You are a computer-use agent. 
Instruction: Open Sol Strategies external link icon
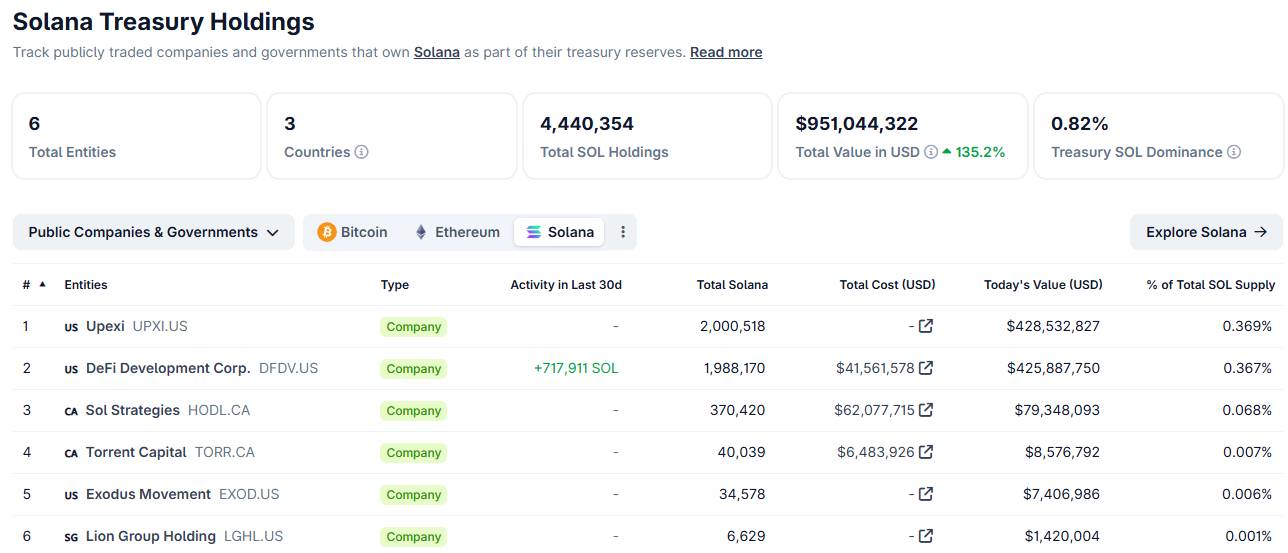point(926,410)
